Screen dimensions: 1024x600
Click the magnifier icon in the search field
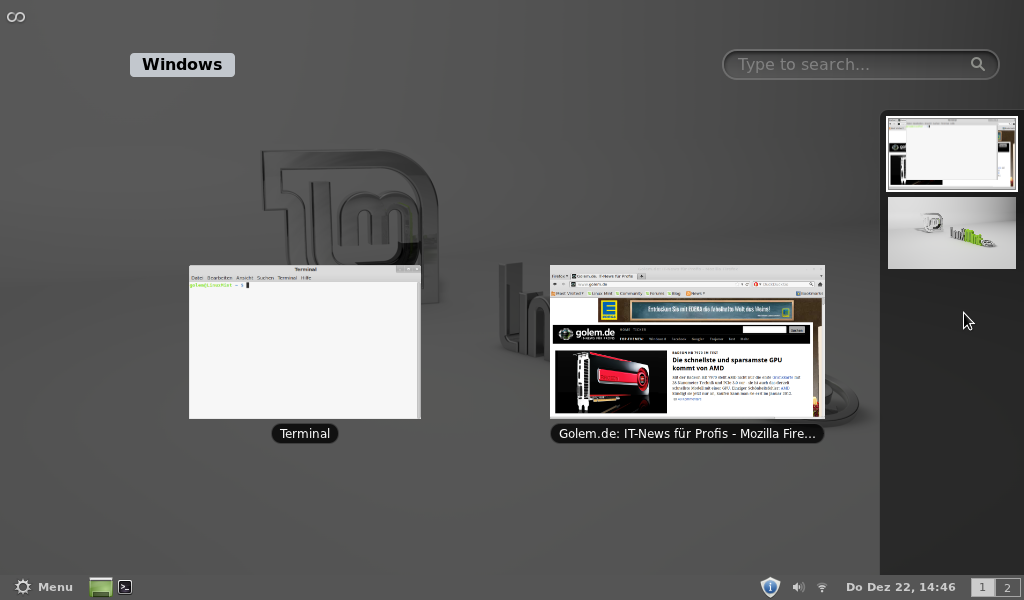tap(977, 64)
